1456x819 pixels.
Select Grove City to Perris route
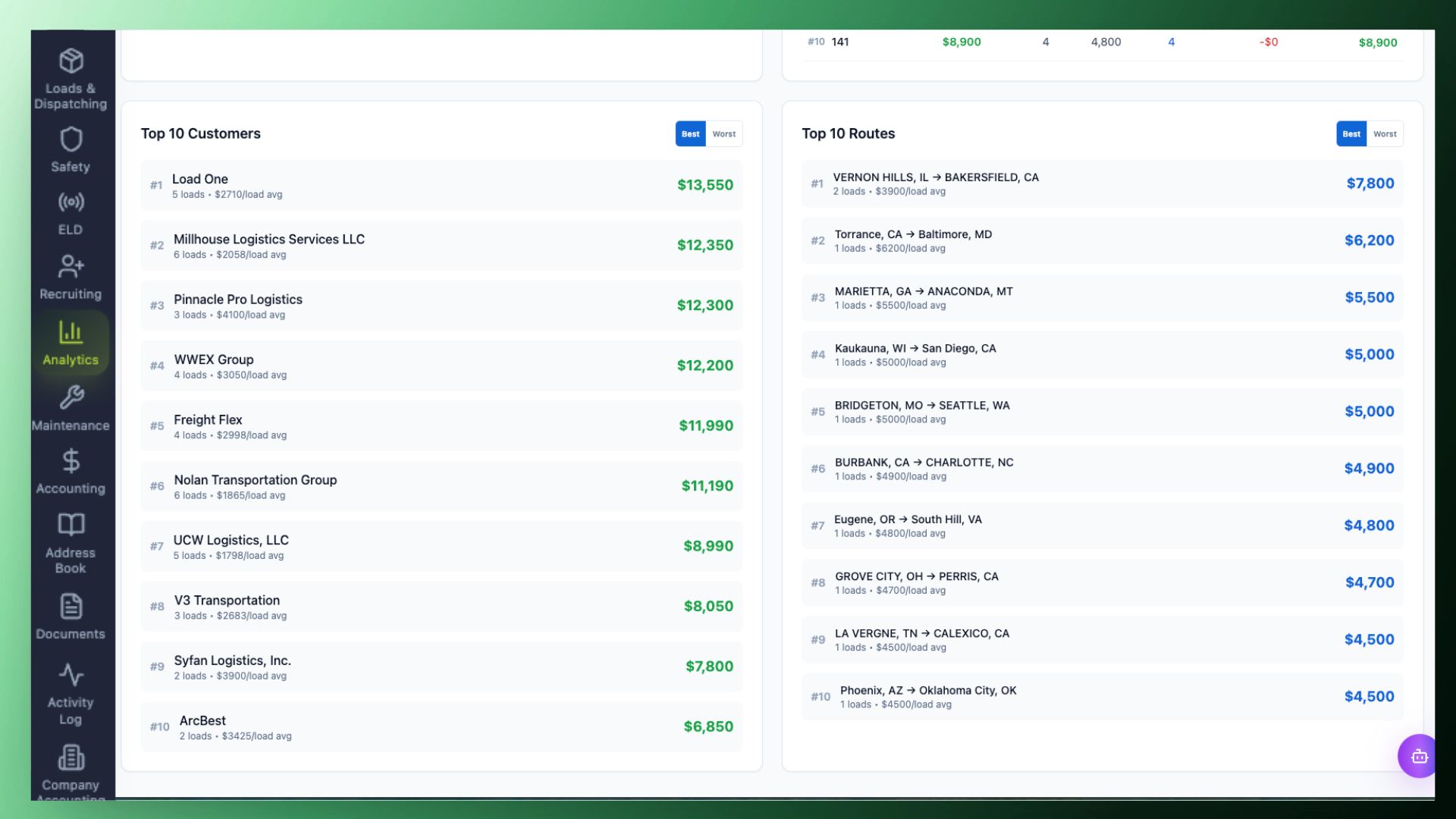coord(1103,582)
